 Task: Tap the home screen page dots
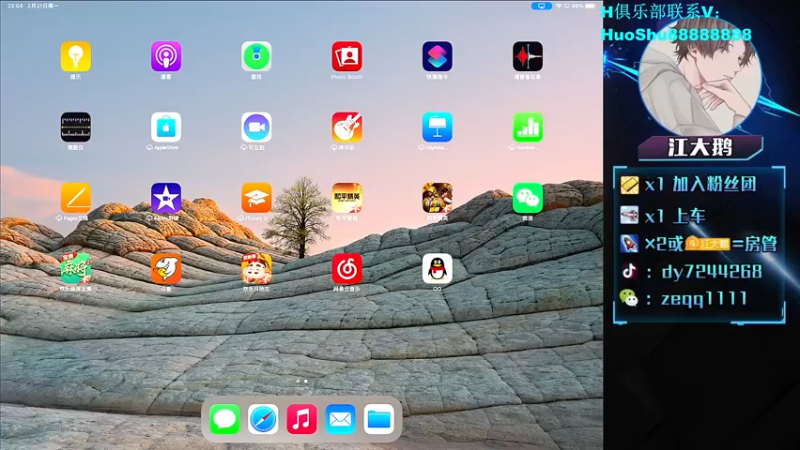(x=302, y=381)
